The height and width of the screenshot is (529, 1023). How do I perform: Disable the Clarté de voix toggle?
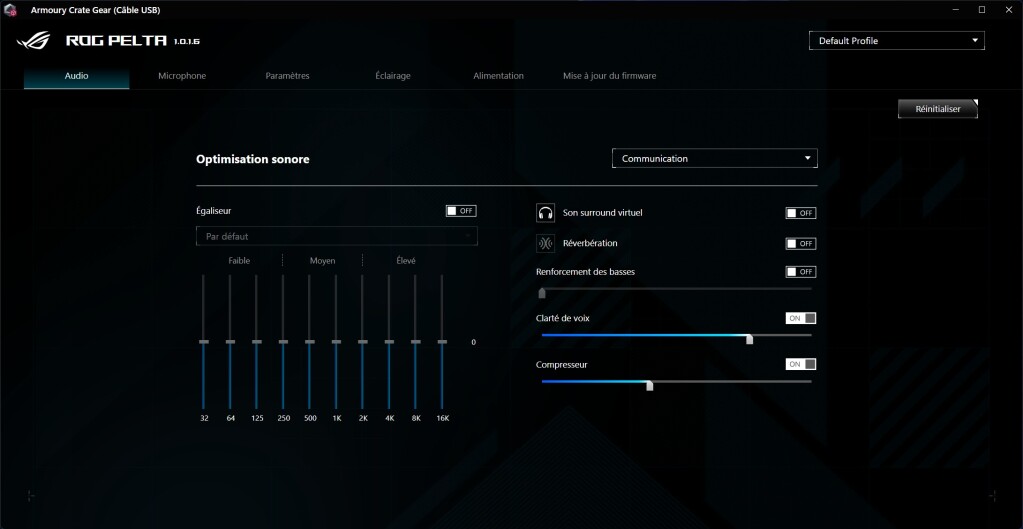(801, 318)
